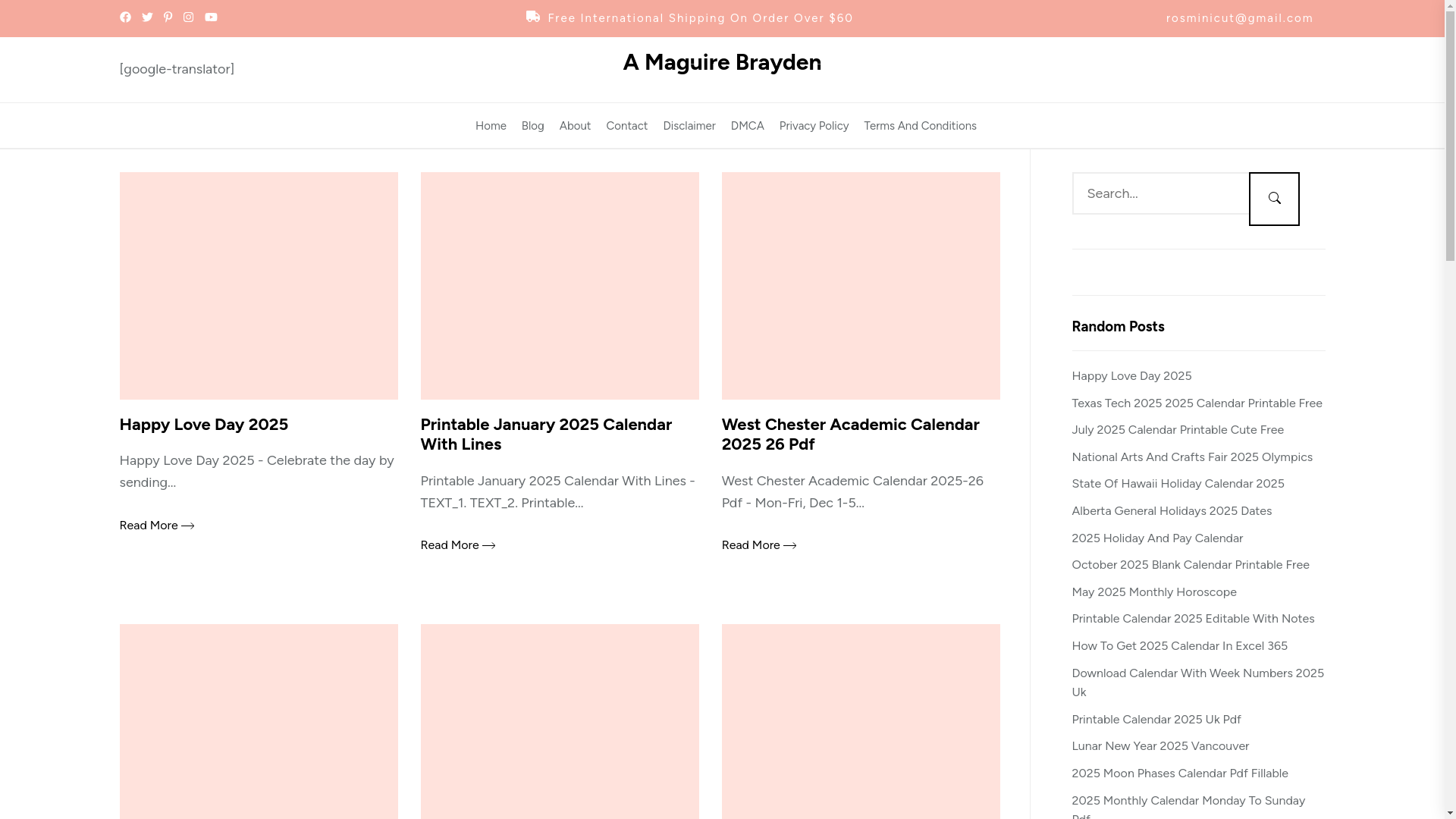This screenshot has height=819, width=1456.
Task: Open the Disclaimer page
Action: (x=689, y=126)
